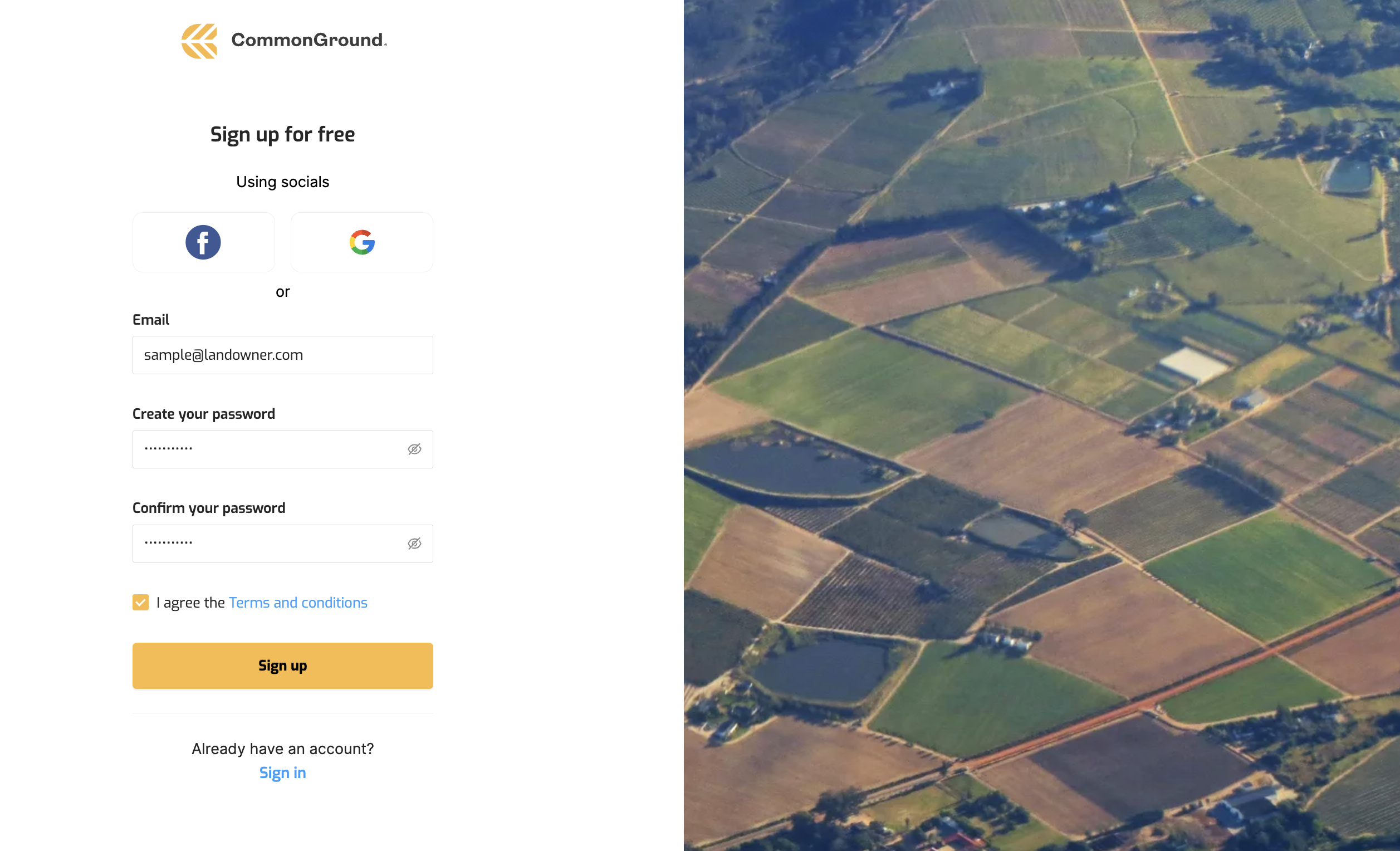
Task: Select the Confirm your password field
Action: [x=267, y=544]
